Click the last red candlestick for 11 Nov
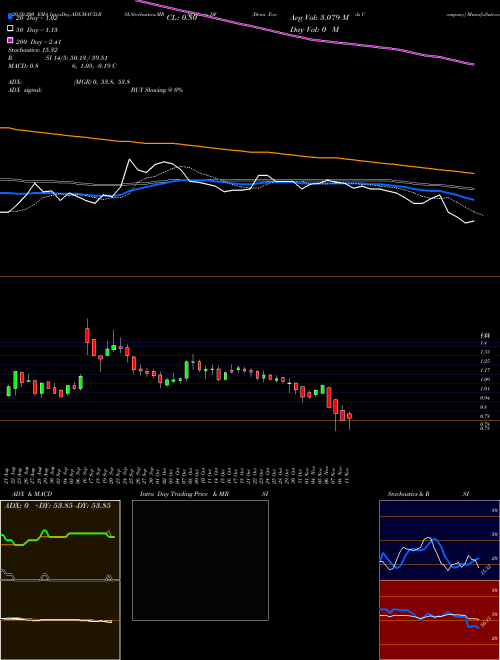This screenshot has height=660, width=500. click(x=349, y=416)
